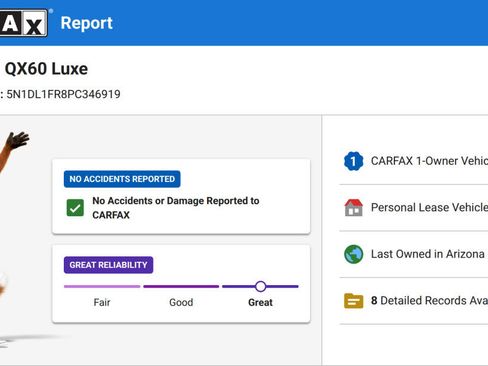Viewport: 488px width, 366px height.
Task: Open '8 Detailed Records Available' row
Action: point(414,301)
